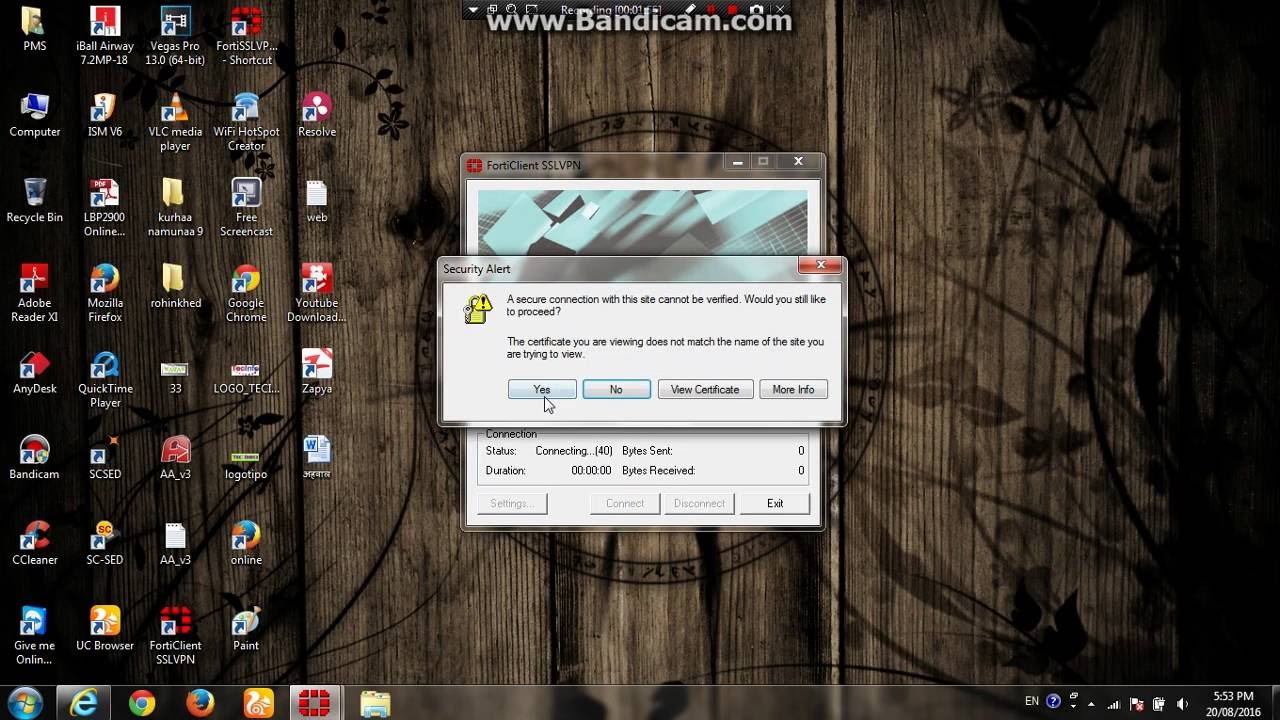Select VLC media player icon
The image size is (1280, 720).
(x=175, y=122)
